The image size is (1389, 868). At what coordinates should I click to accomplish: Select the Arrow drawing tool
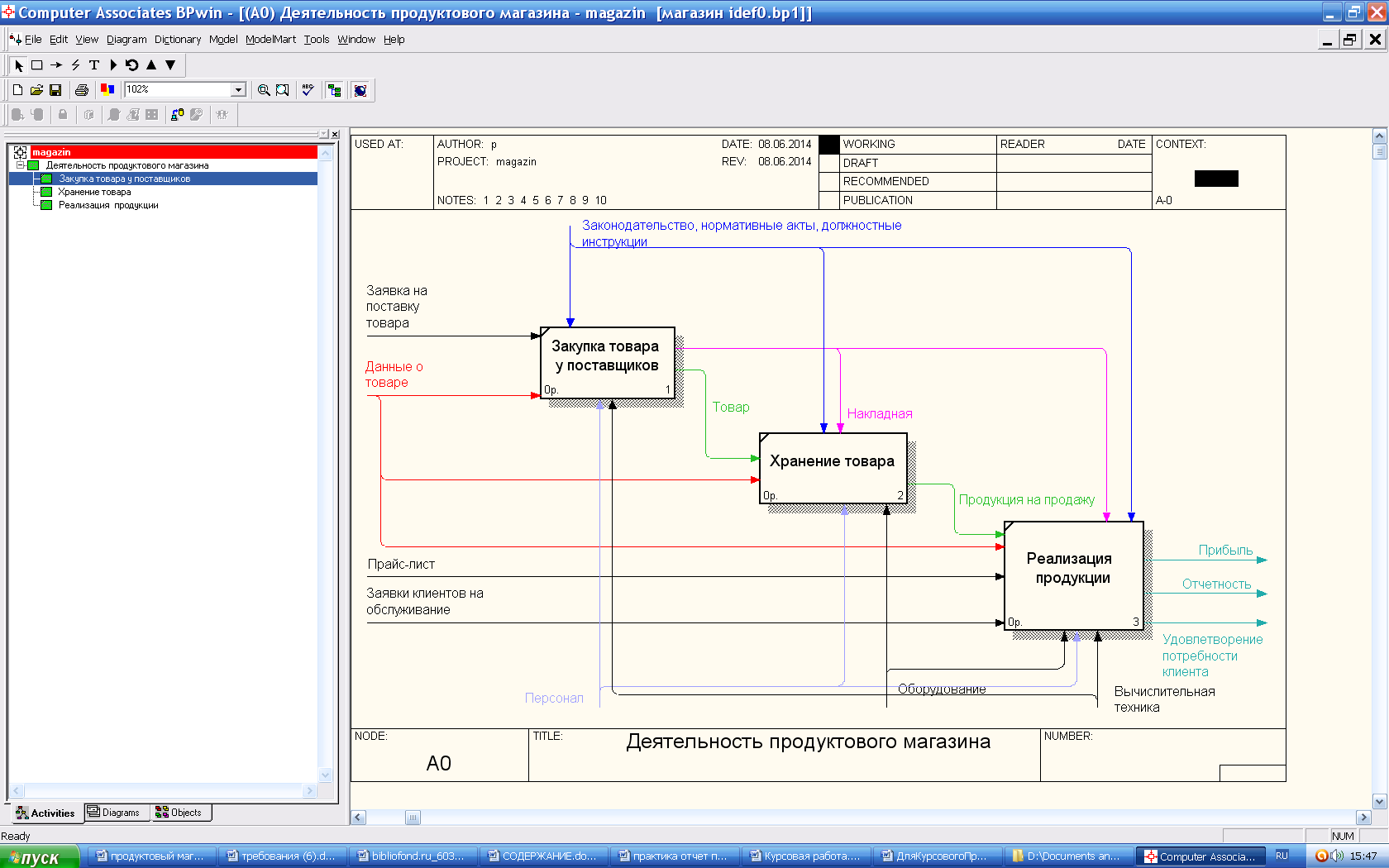click(x=56, y=65)
